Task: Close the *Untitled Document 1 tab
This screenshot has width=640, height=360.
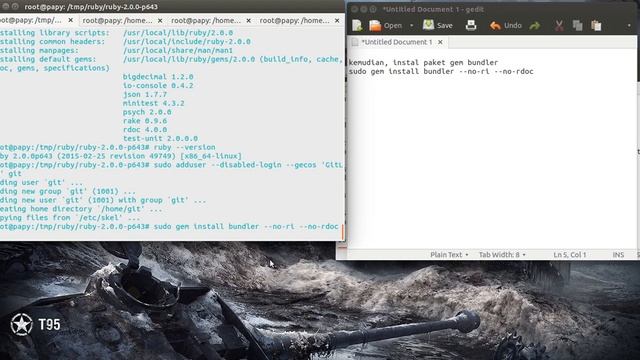Action: pos(440,42)
